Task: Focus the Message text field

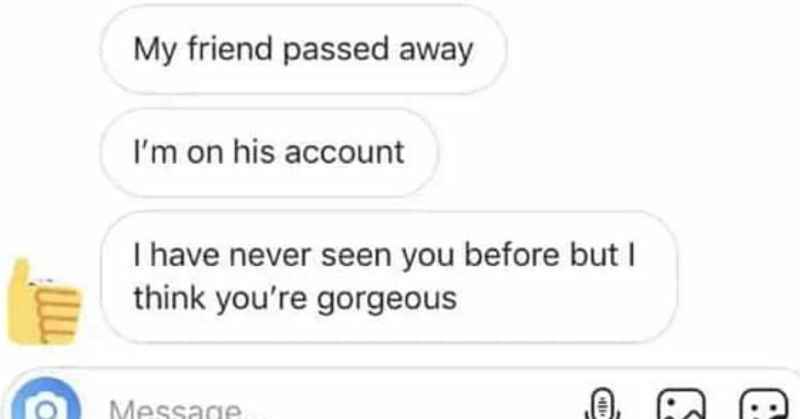Action: click(x=327, y=407)
